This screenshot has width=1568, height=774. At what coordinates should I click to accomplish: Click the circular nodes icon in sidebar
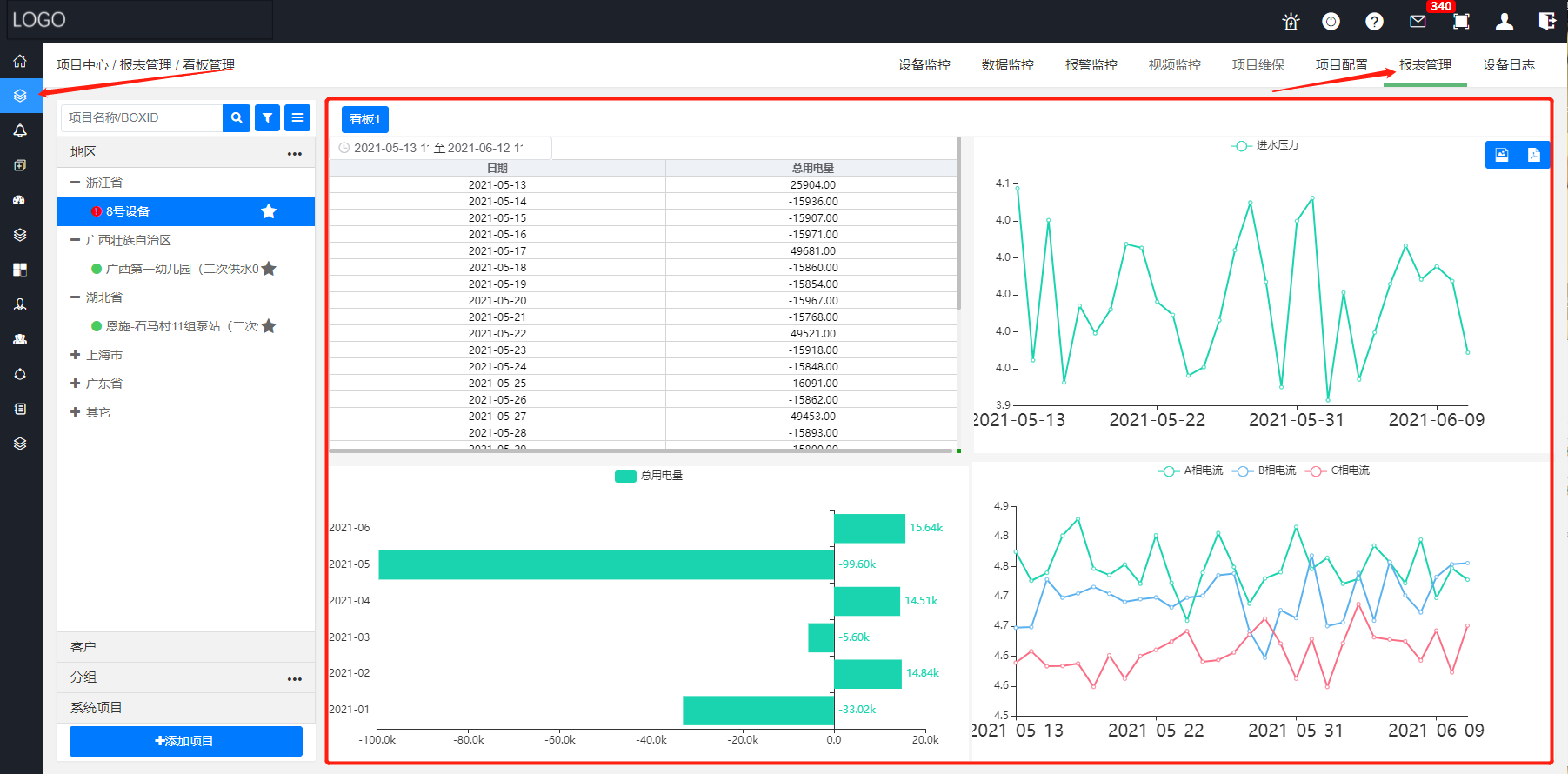[x=20, y=374]
